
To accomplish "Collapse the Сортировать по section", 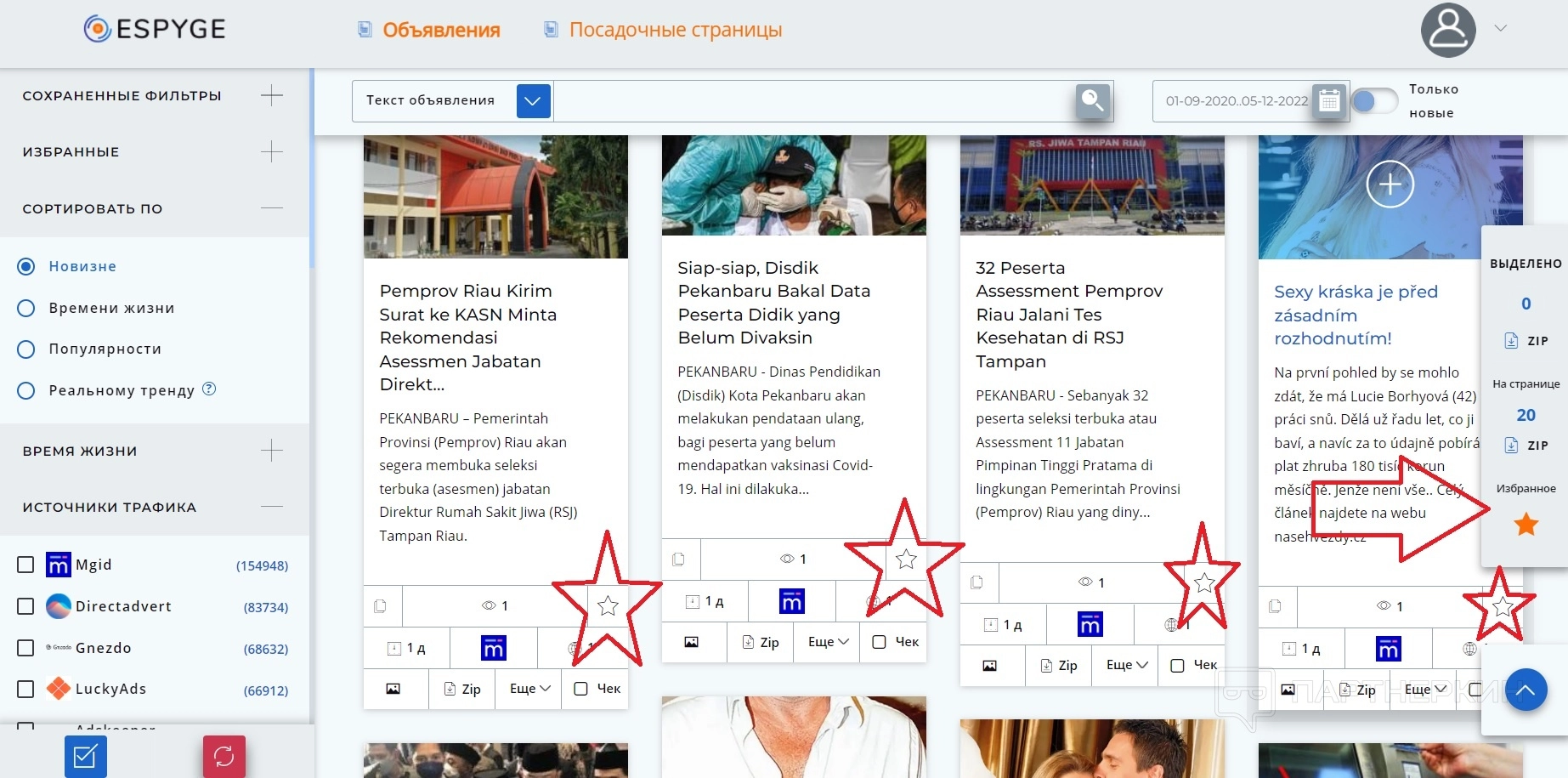I will click(272, 208).
